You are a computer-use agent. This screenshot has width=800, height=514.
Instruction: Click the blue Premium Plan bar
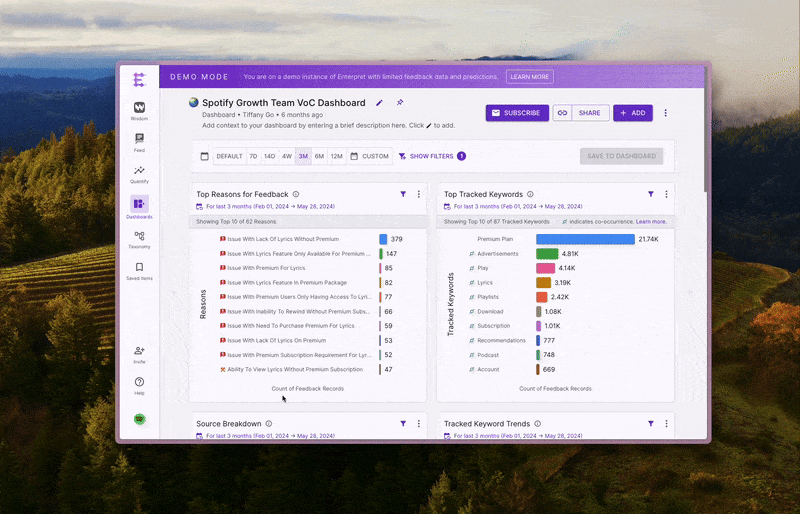pyautogui.click(x=585, y=239)
